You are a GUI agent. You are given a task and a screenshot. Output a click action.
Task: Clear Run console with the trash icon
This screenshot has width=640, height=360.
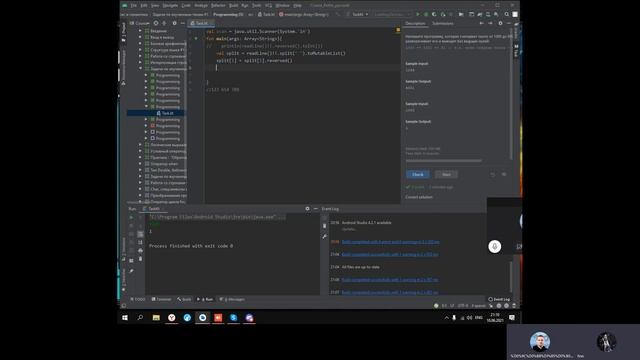(x=140, y=259)
